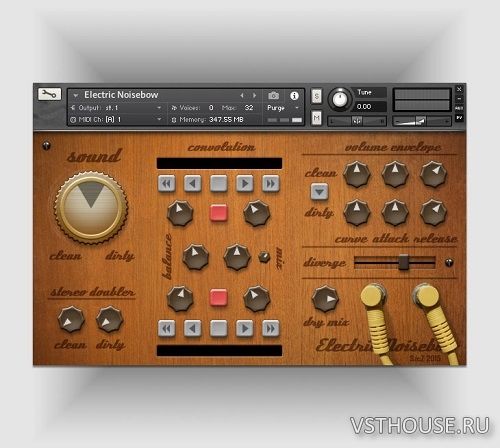Click the clean envelope attack knob
500x448 pixels.
[x=395, y=174]
